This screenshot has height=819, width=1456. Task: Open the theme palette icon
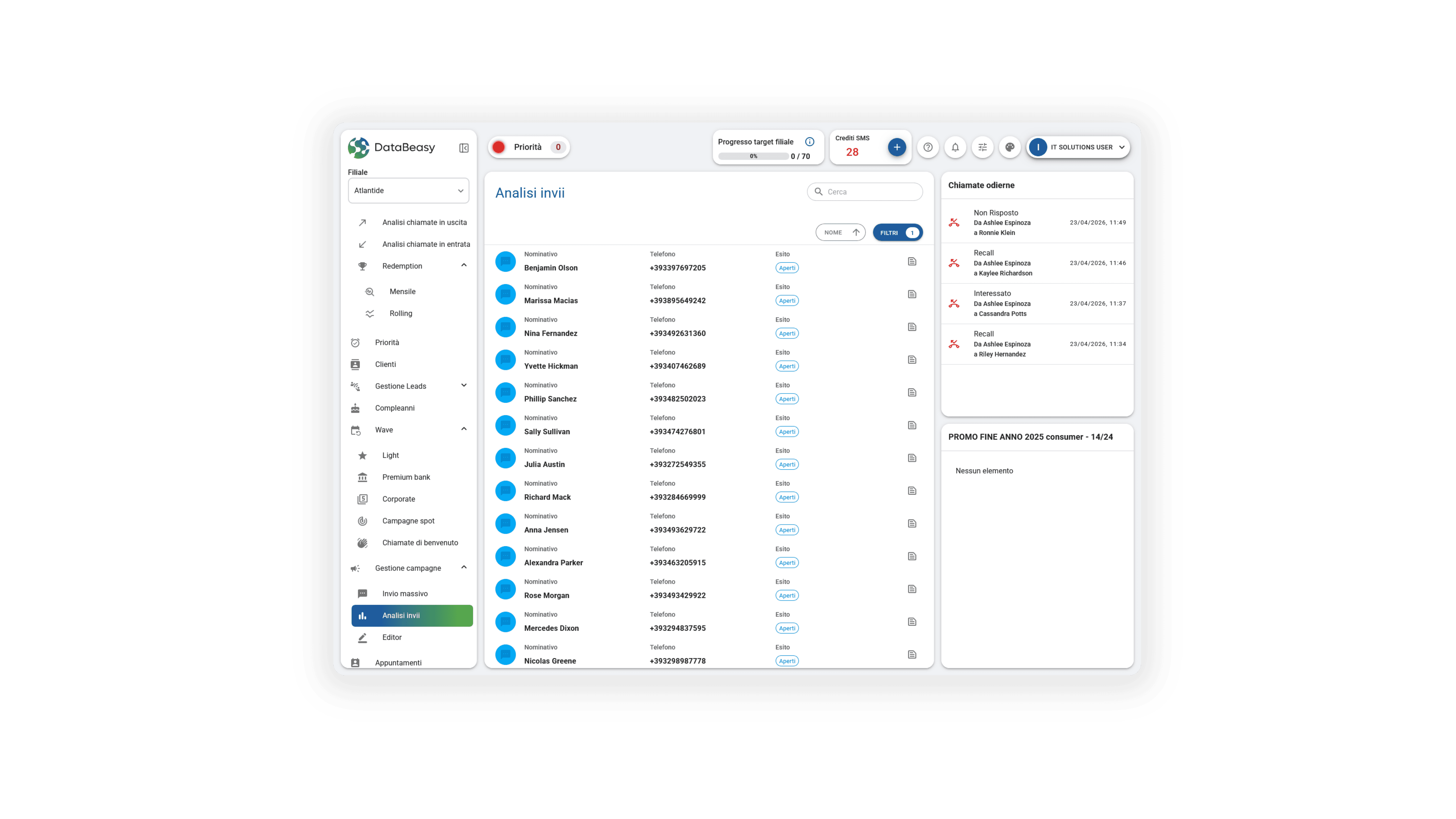click(1010, 147)
